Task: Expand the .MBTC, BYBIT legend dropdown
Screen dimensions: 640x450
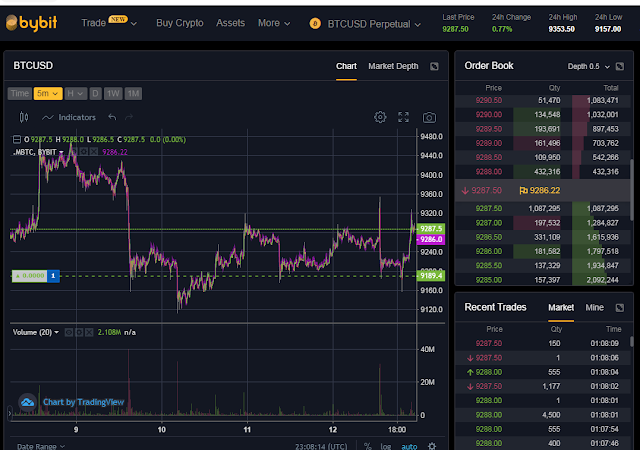Action: (61, 152)
